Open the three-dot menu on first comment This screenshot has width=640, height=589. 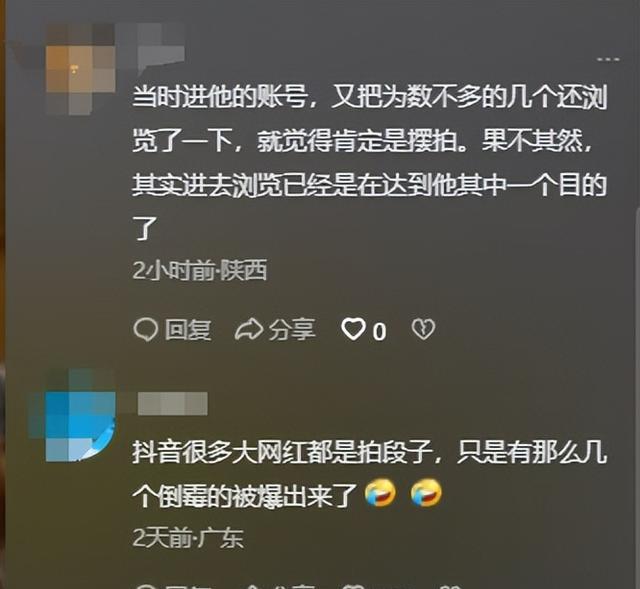(x=608, y=60)
